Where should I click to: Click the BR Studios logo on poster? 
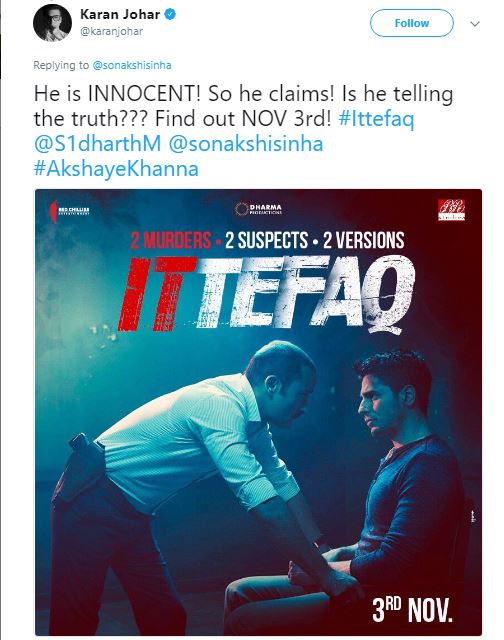click(x=451, y=210)
